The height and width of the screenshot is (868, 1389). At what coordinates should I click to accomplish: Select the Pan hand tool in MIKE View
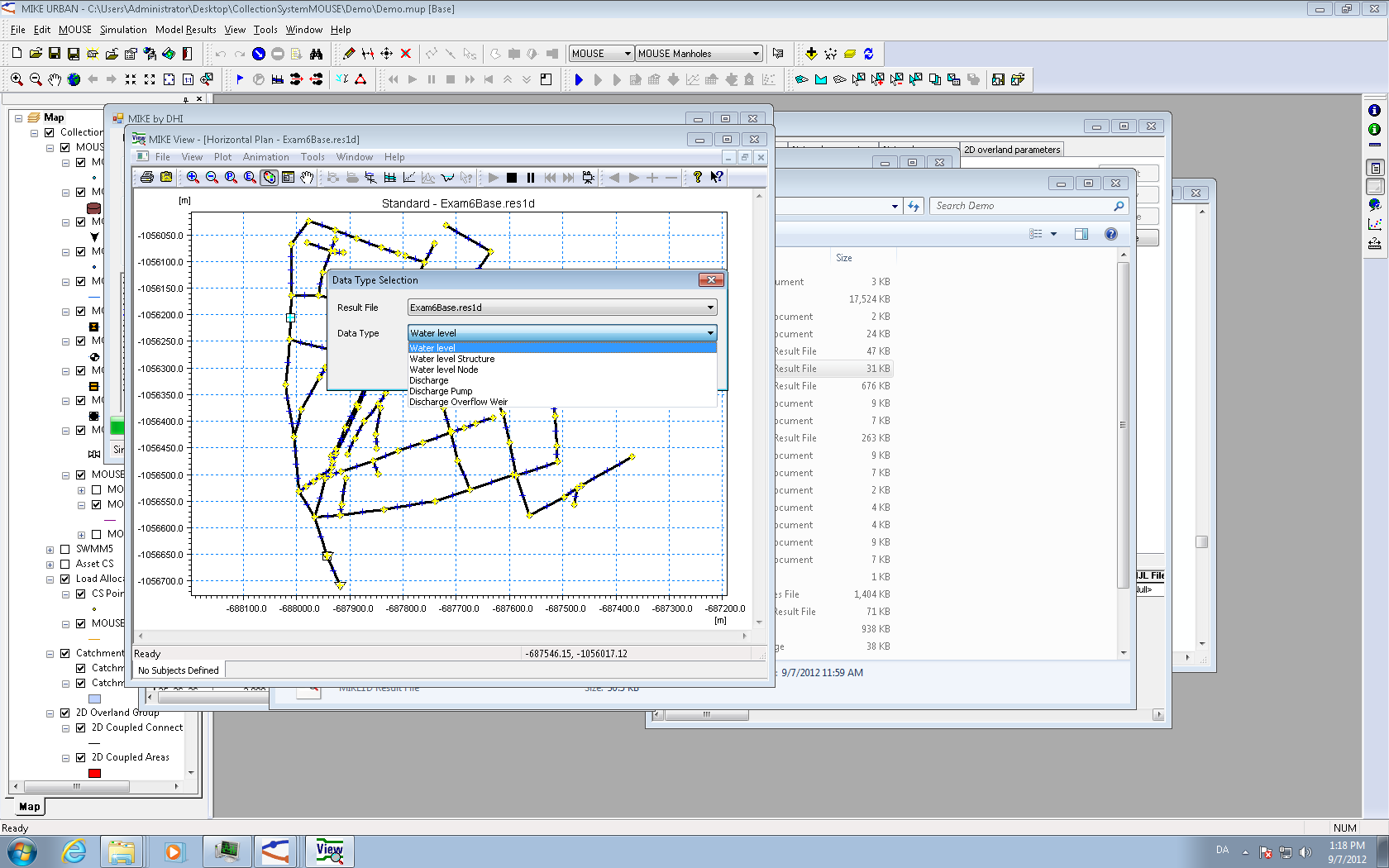(x=307, y=177)
